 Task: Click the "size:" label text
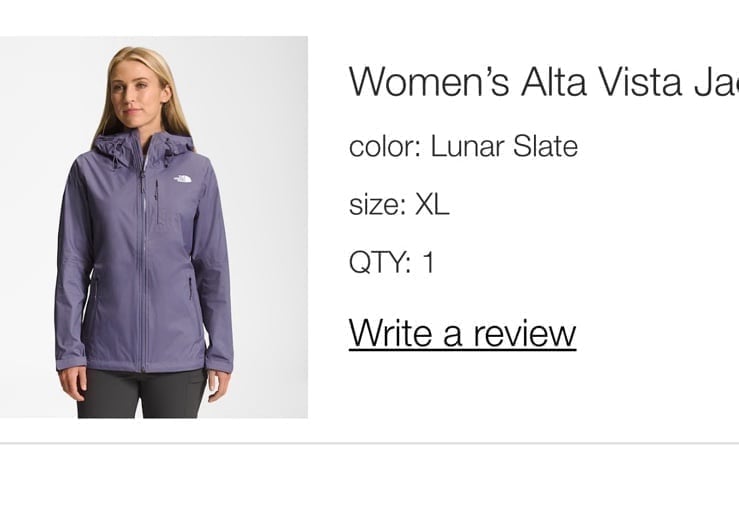tap(377, 205)
